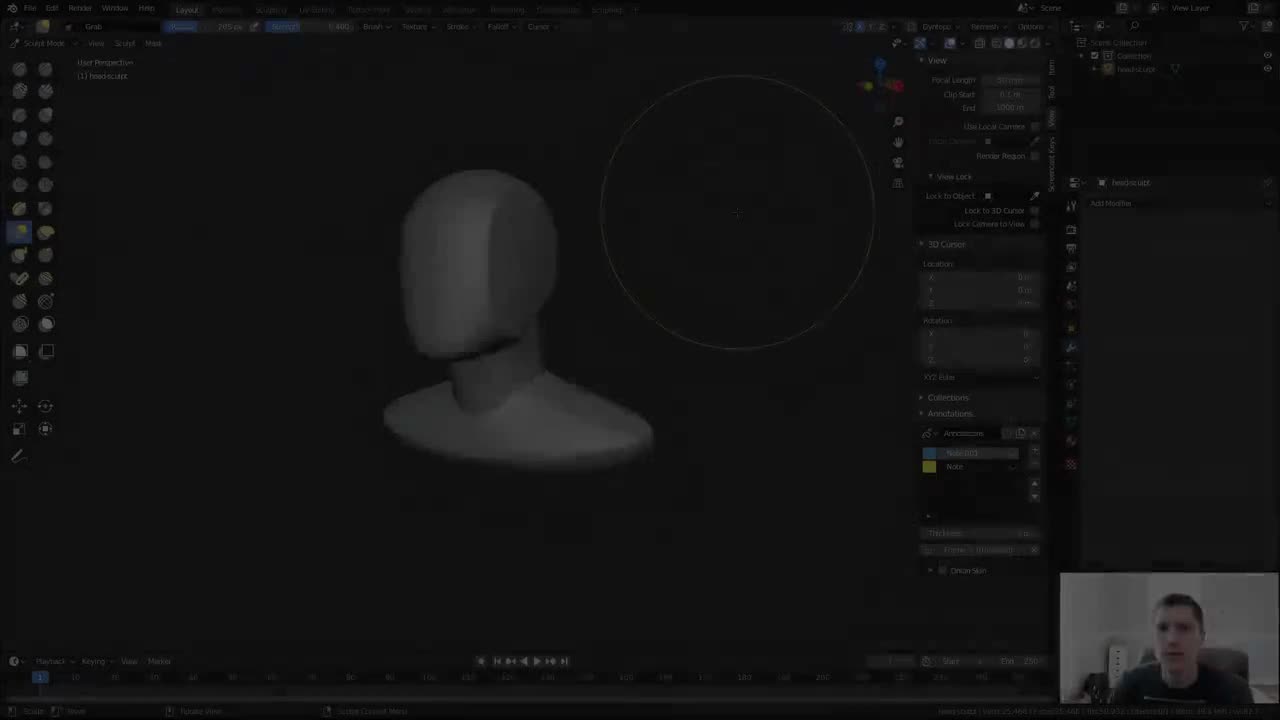This screenshot has width=1280, height=720.
Task: Pick the Pose brush tool
Action: [20, 279]
